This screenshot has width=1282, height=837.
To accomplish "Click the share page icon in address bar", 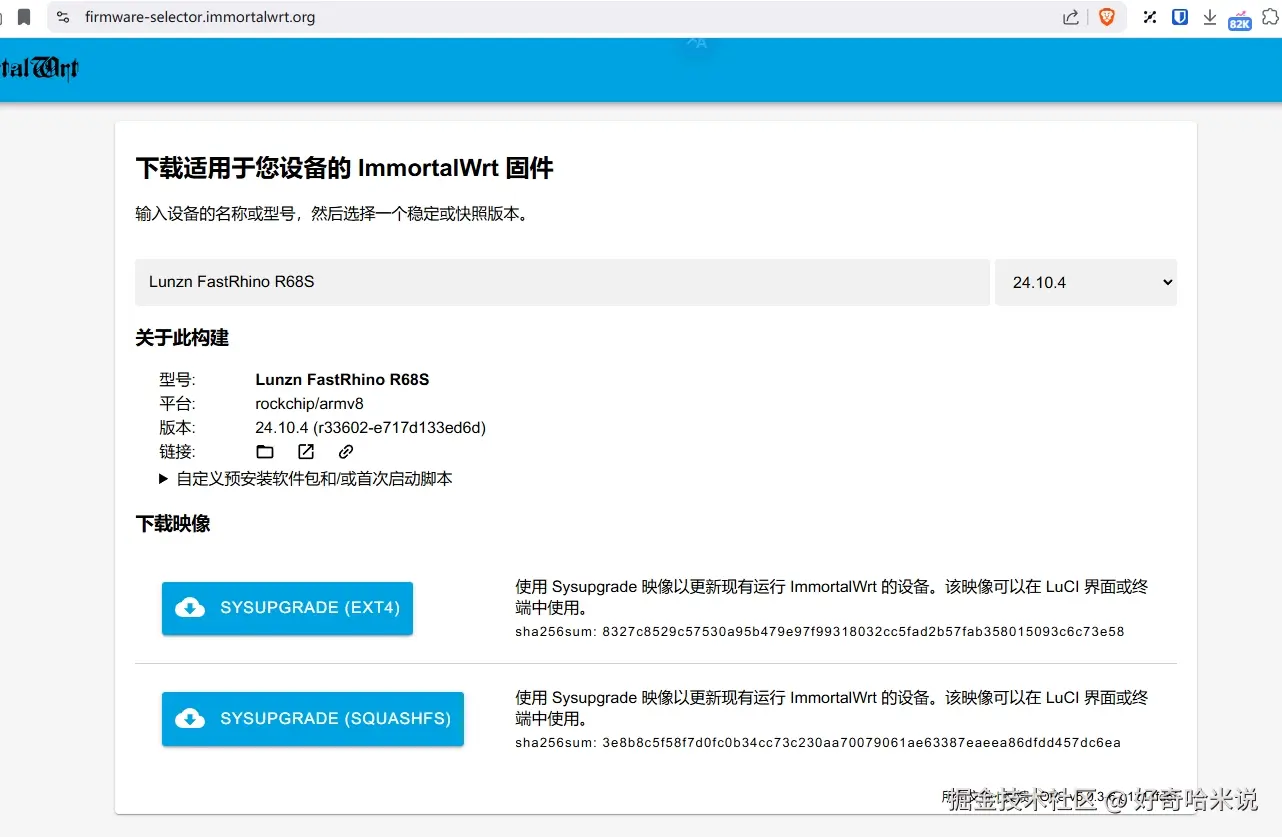I will 1071,17.
